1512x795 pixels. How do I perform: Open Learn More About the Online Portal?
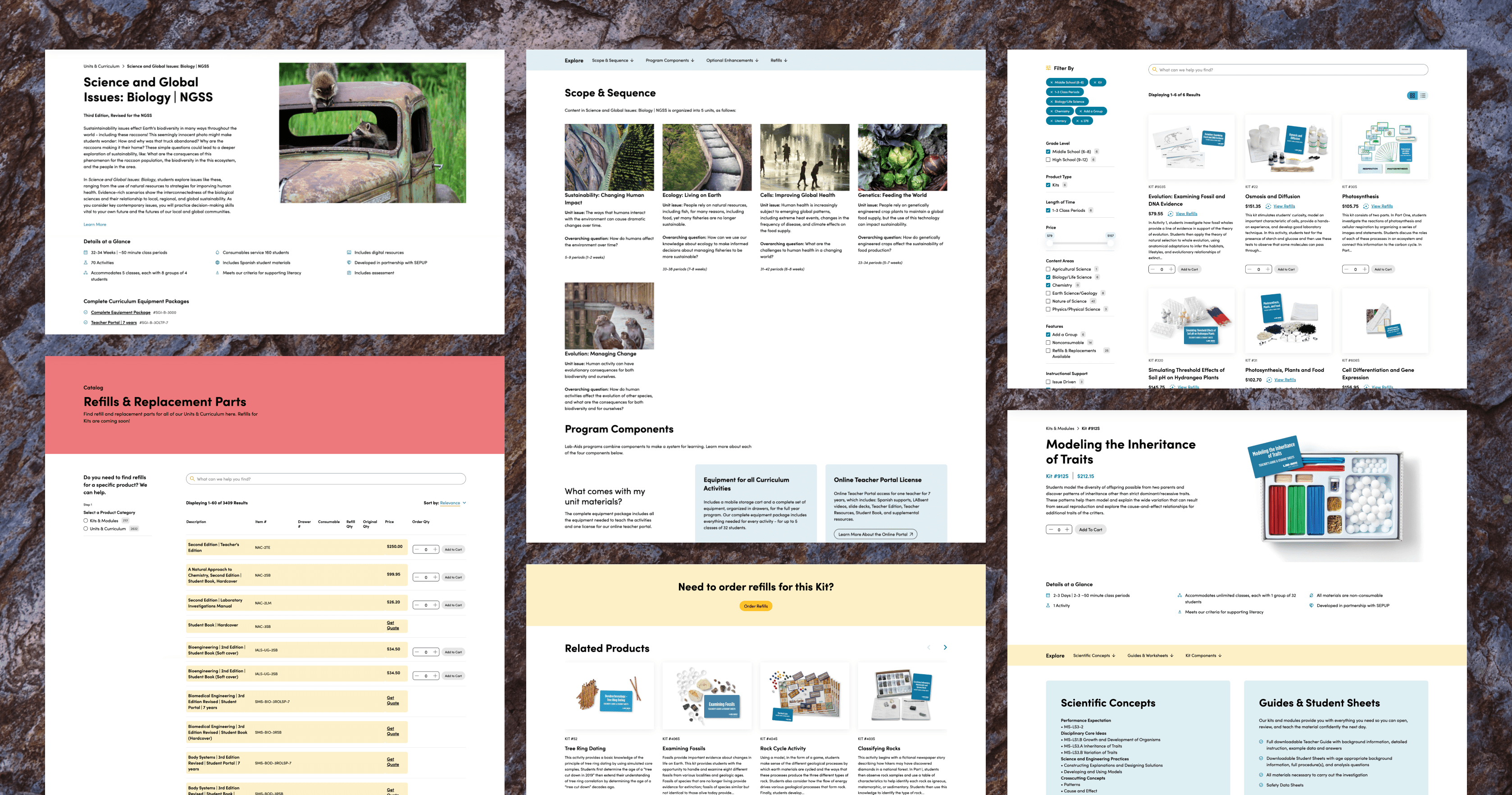[875, 535]
